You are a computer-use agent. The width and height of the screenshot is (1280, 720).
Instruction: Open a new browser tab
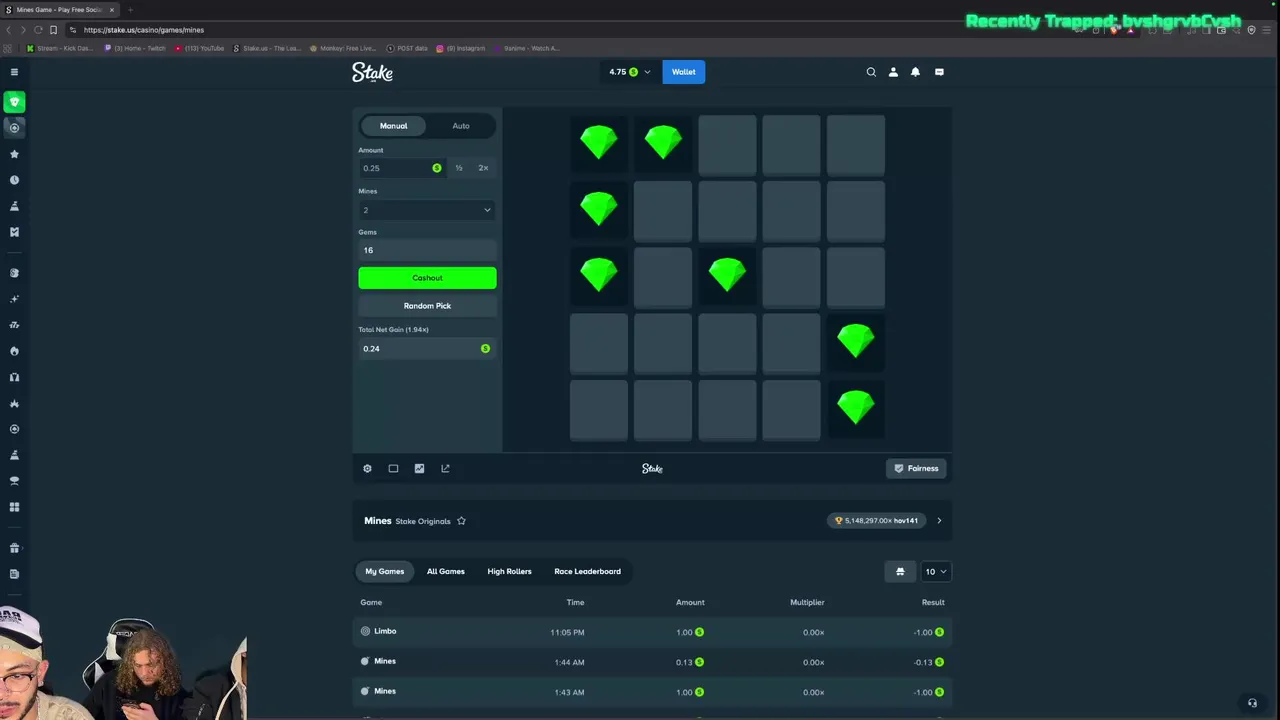(130, 9)
